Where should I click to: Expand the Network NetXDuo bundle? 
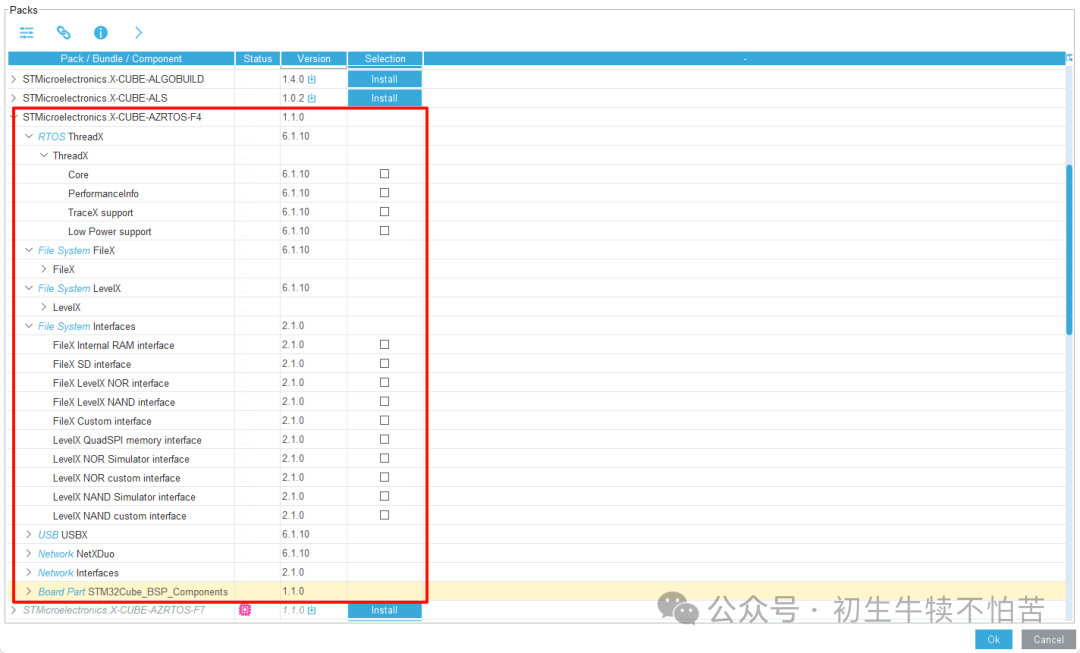point(28,553)
